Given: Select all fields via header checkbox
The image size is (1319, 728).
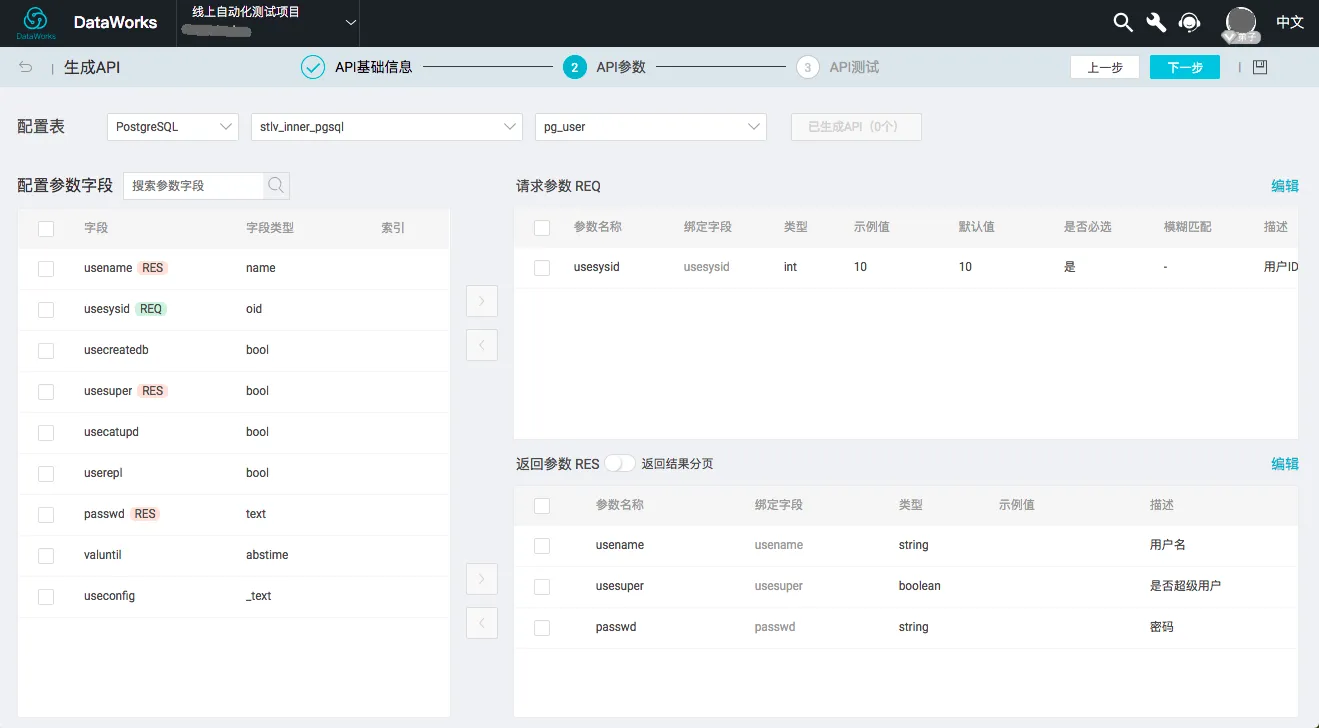Looking at the screenshot, I should pyautogui.click(x=46, y=228).
